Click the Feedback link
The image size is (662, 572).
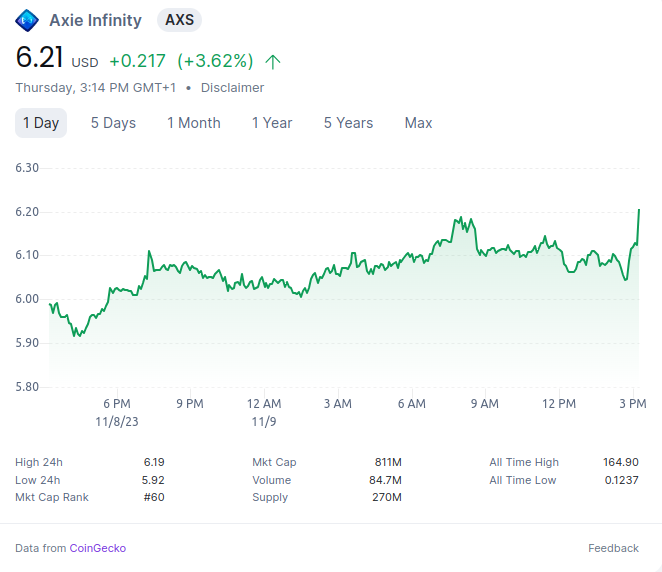613,548
